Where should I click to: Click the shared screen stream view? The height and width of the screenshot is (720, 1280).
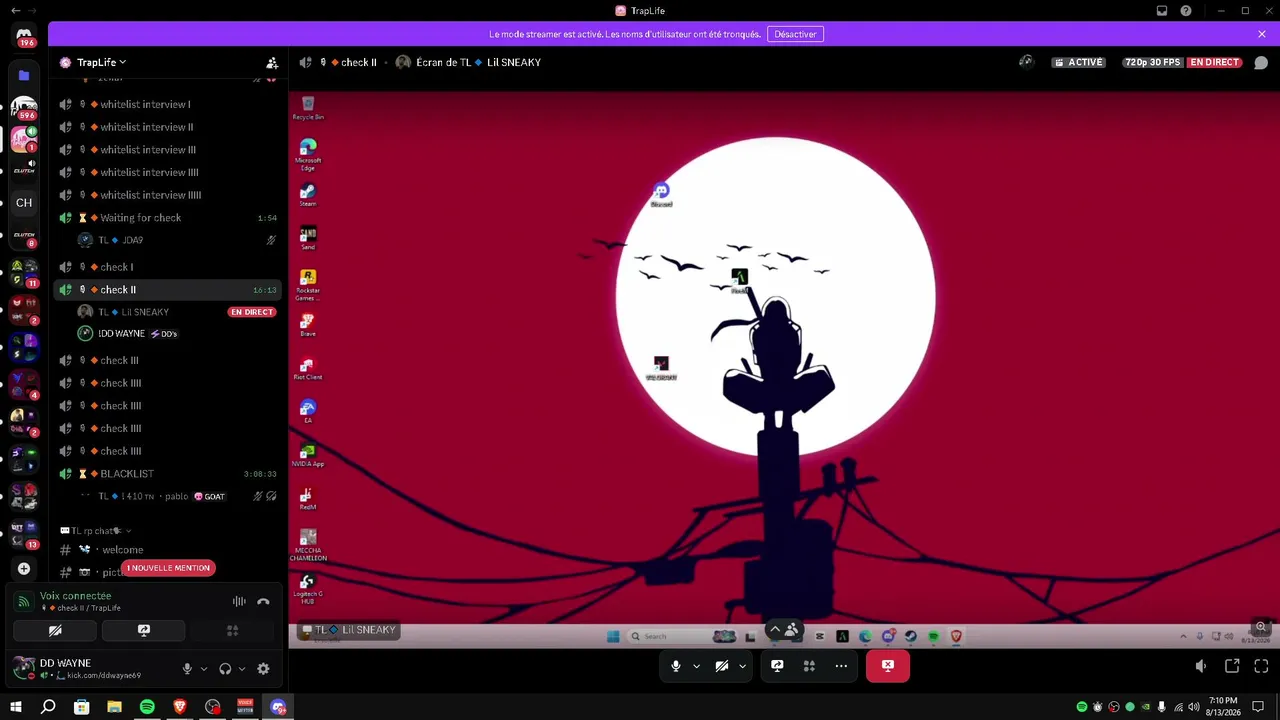(783, 368)
